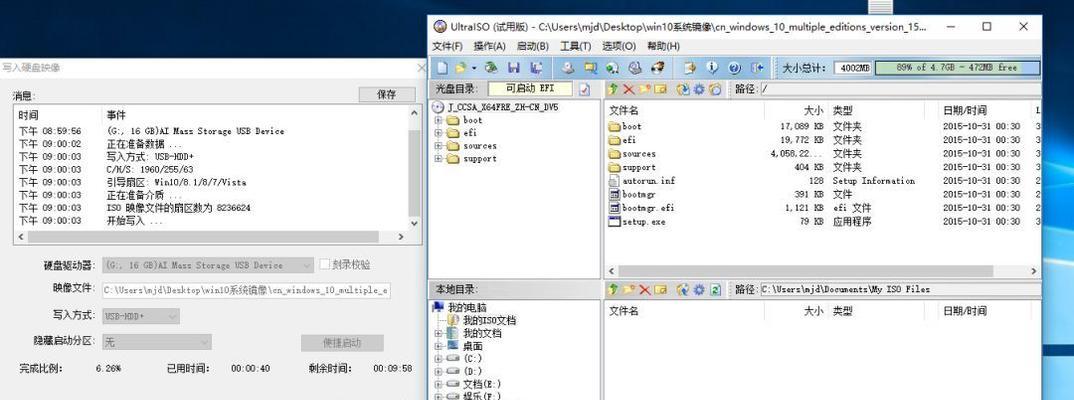
Task: Click the Make CD/DVD Image icon
Action: 568,67
